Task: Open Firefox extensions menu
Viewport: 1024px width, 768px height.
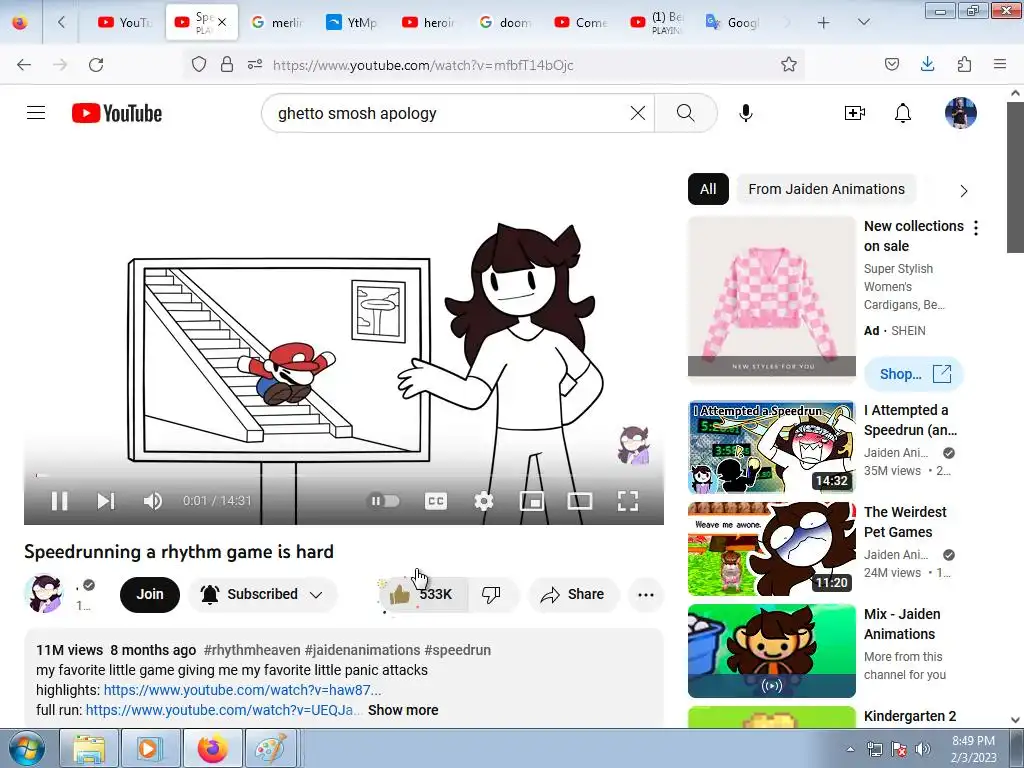Action: [964, 65]
